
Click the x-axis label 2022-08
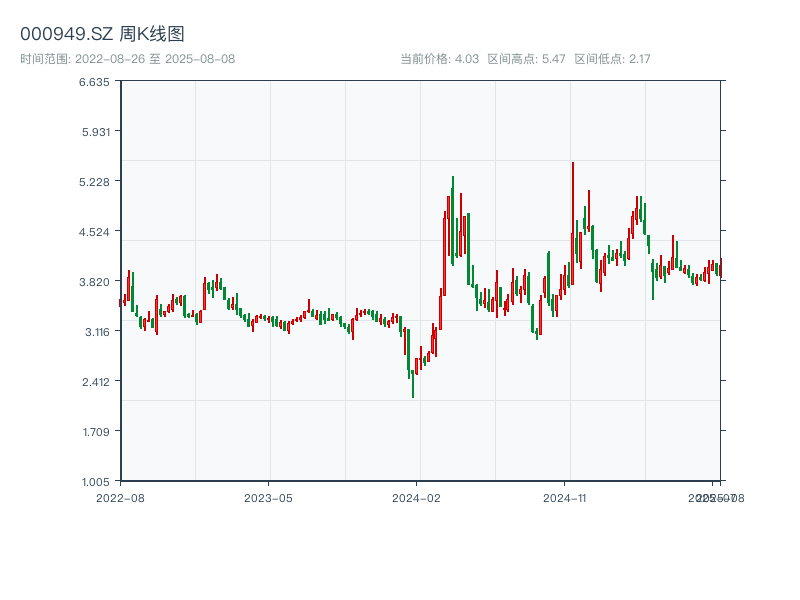click(x=120, y=498)
